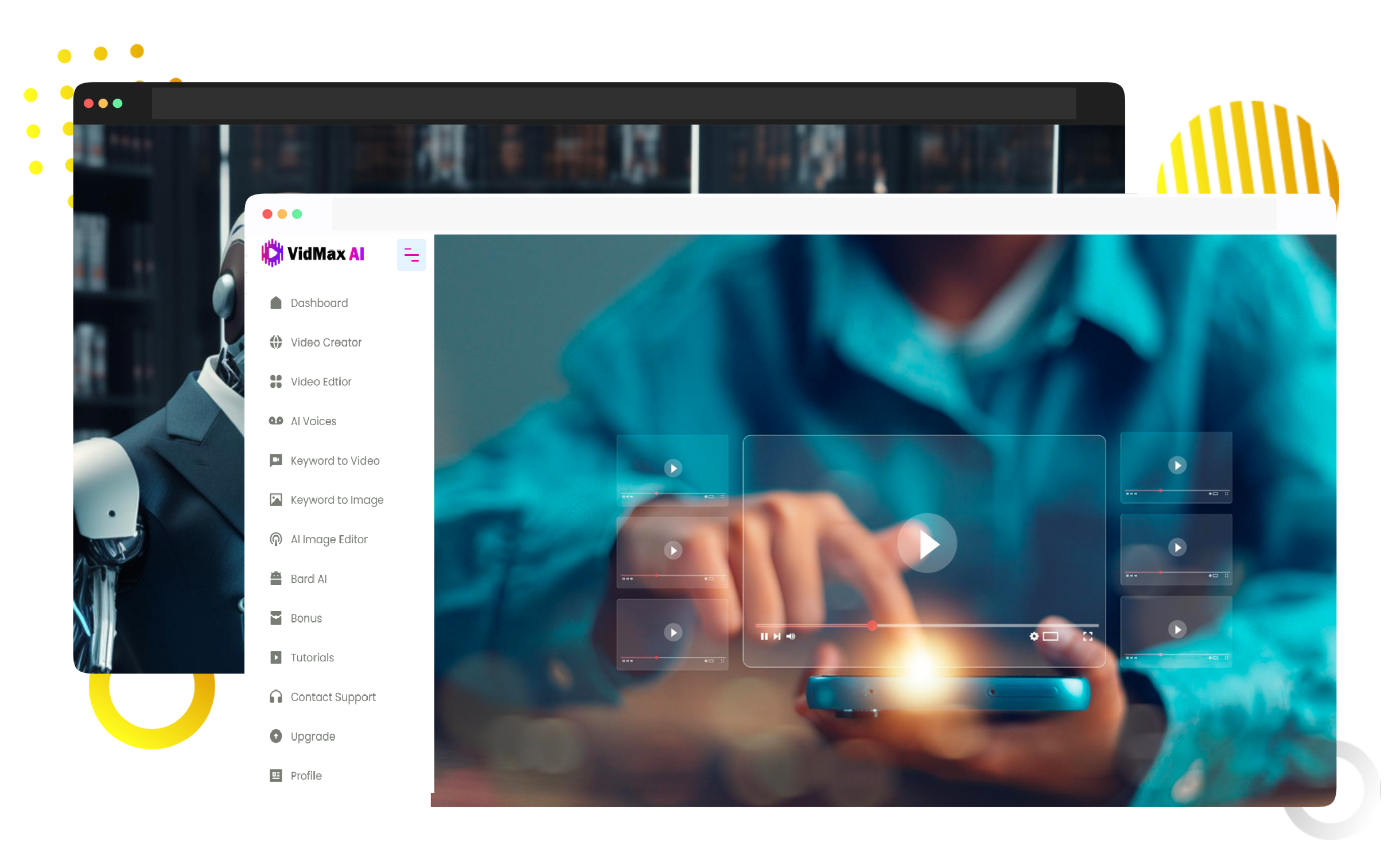Click the Video Creator globe icon
The height and width of the screenshot is (845, 1400).
coord(275,342)
